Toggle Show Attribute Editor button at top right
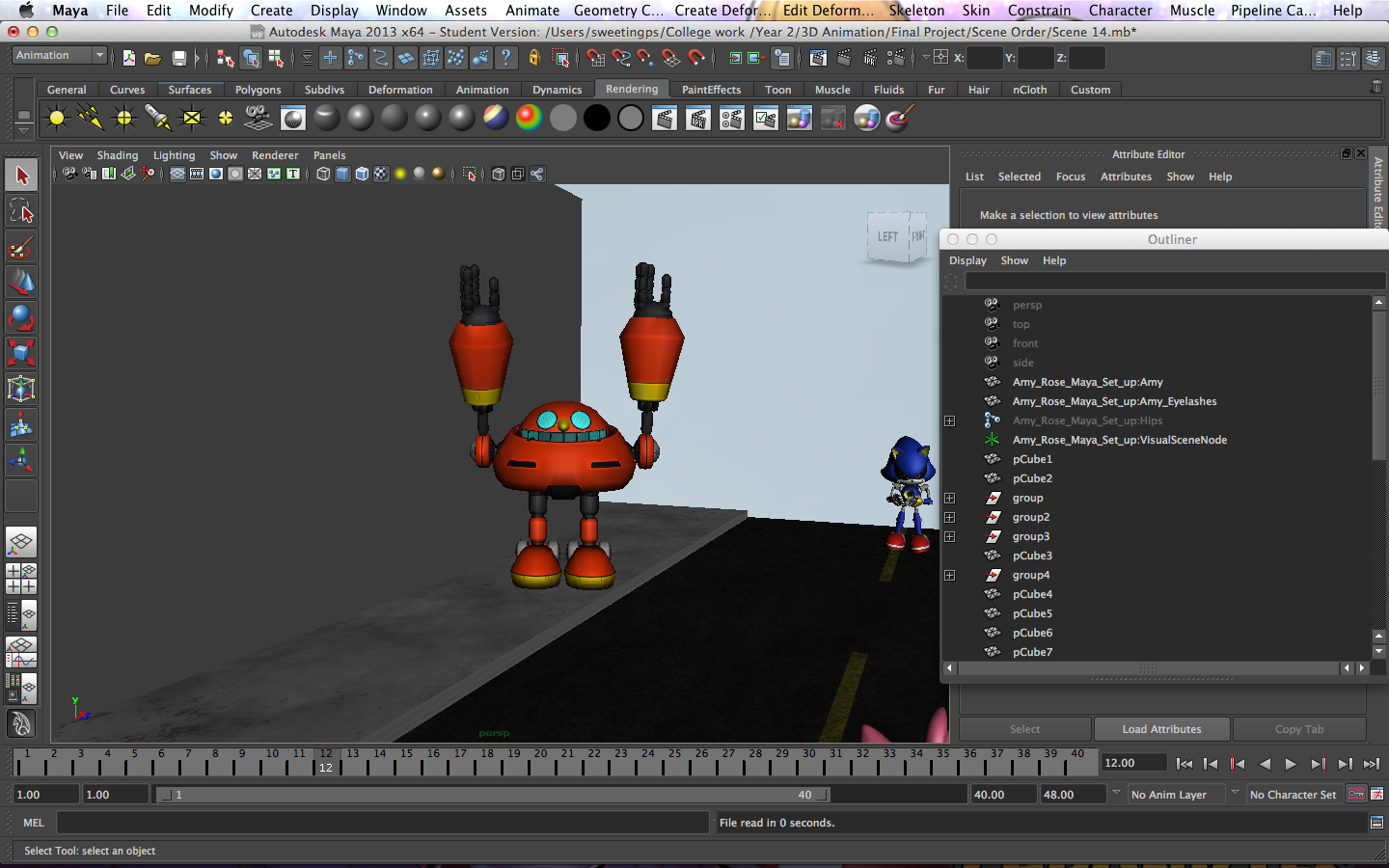The width and height of the screenshot is (1389, 868). (1323, 59)
